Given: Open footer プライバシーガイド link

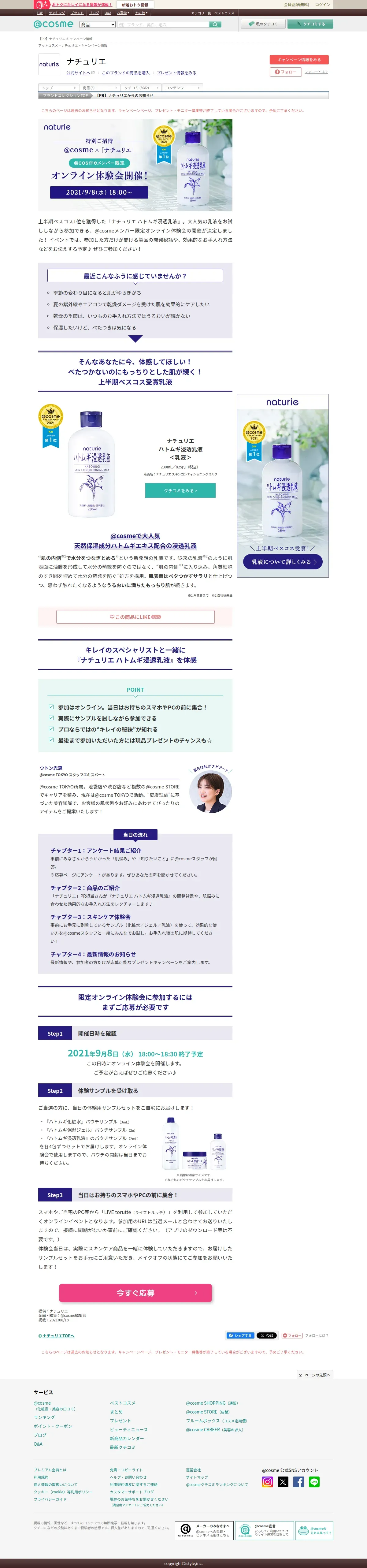Looking at the screenshot, I should 50,1499.
